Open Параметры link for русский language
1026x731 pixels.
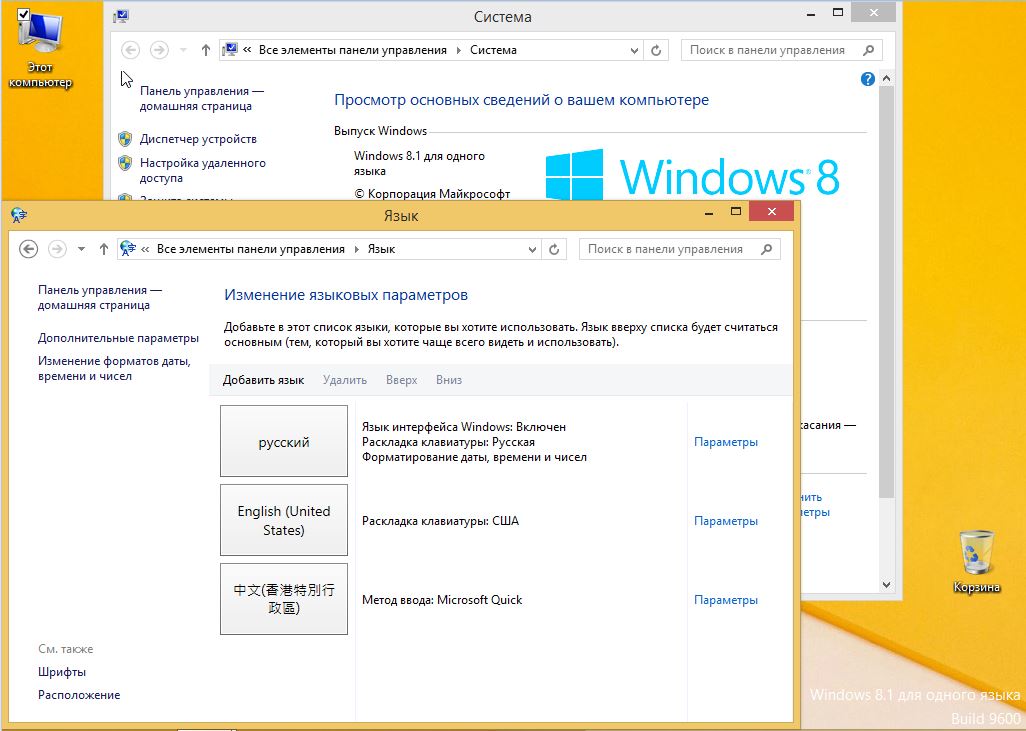click(725, 442)
